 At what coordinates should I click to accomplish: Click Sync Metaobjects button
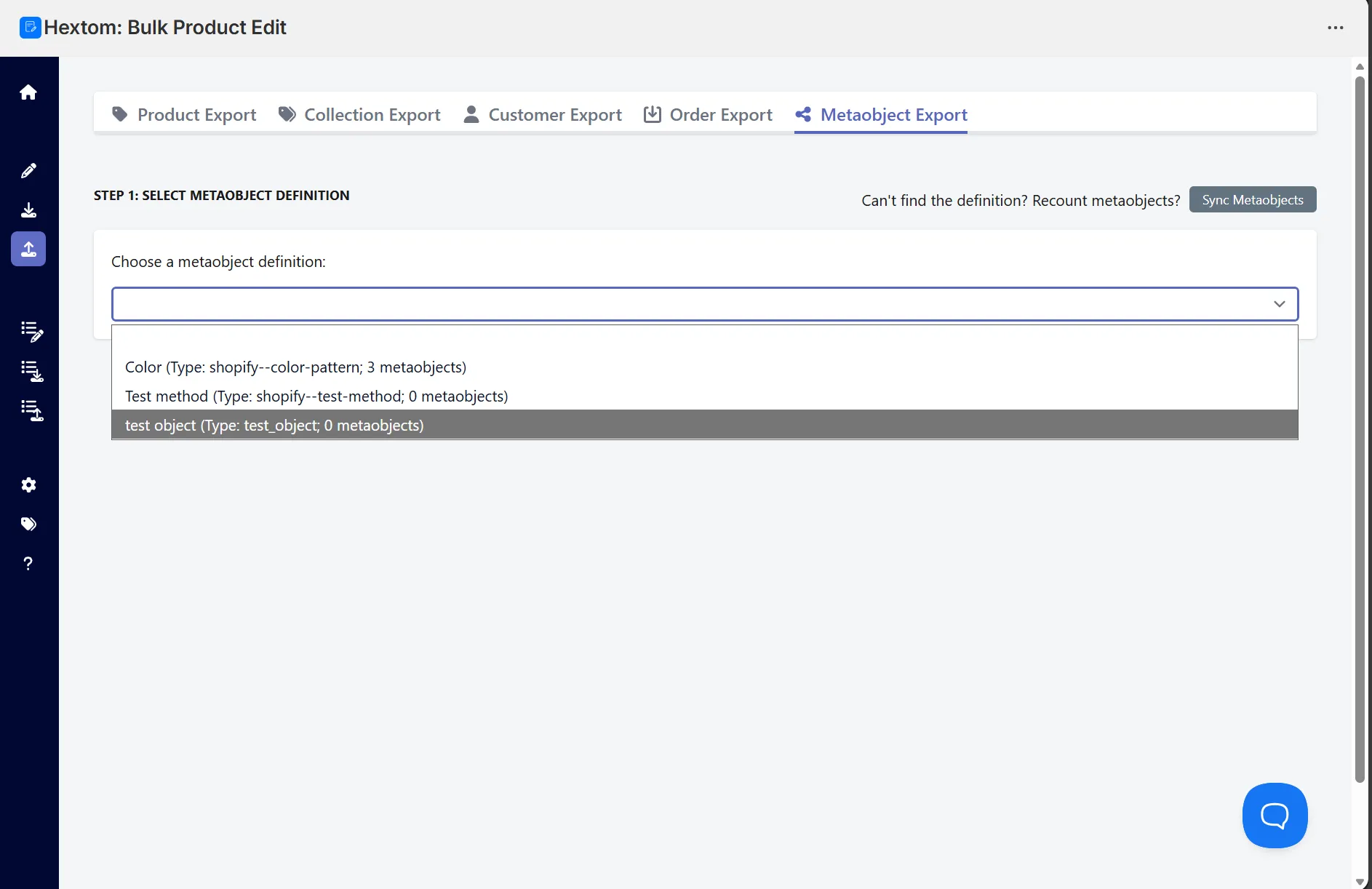click(1253, 199)
